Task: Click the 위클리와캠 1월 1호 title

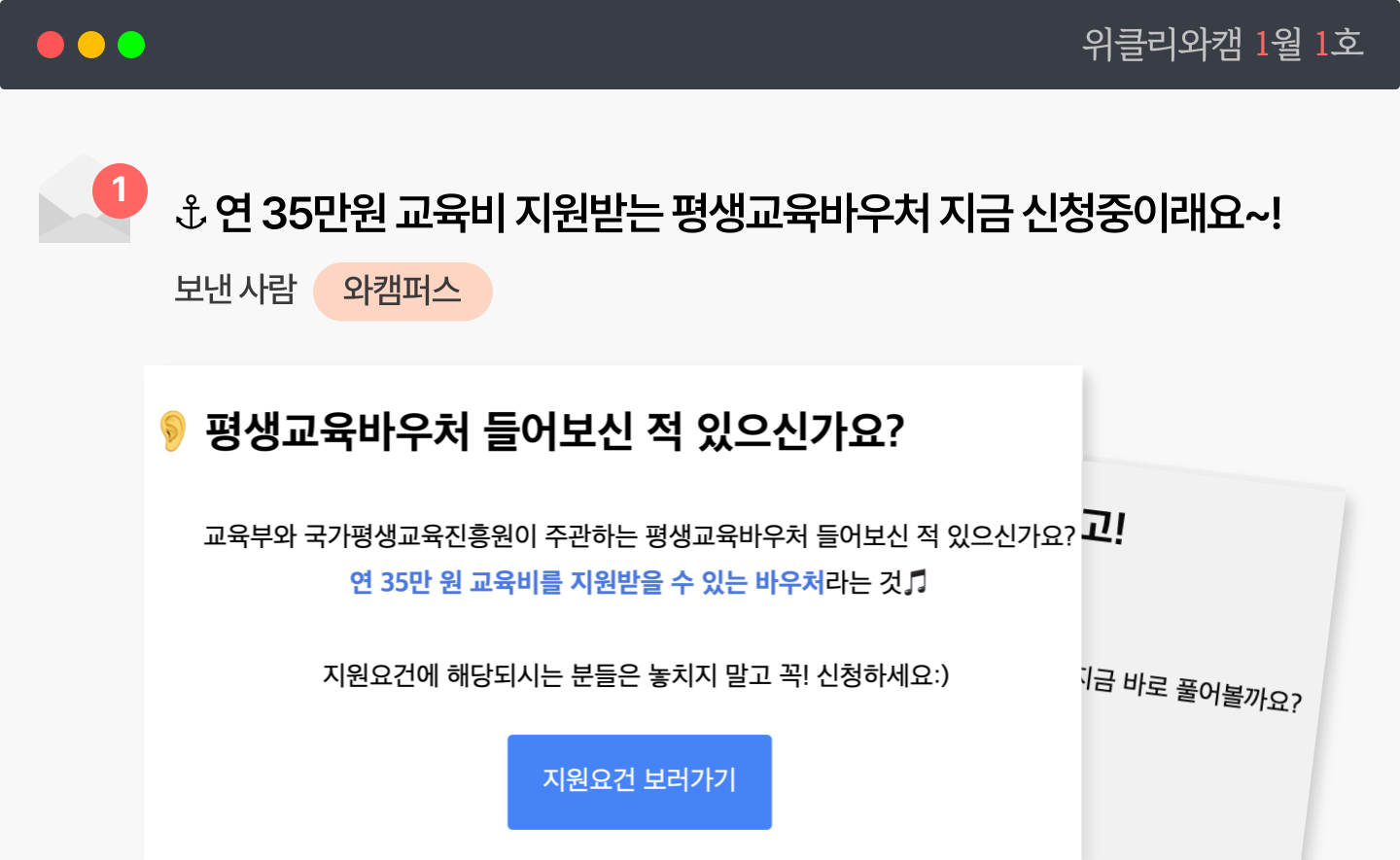Action: 1222,44
